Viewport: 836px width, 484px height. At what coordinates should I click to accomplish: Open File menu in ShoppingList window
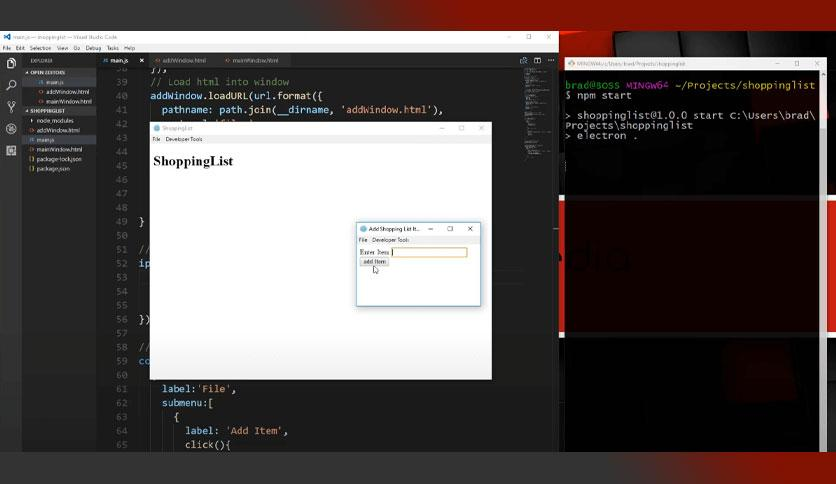click(x=156, y=139)
